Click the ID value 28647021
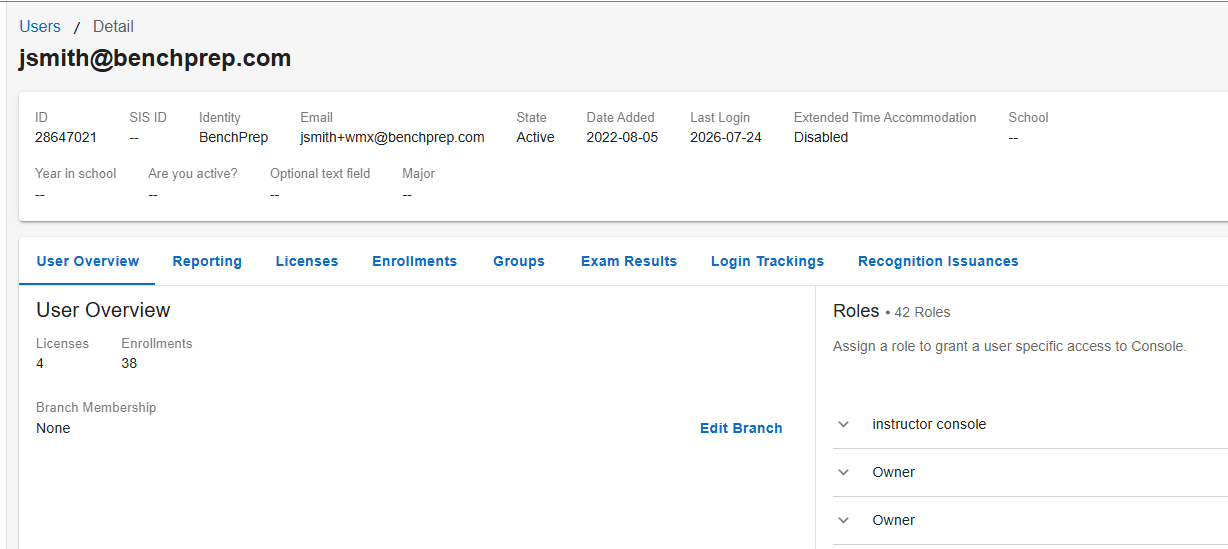1228x549 pixels. tap(66, 137)
